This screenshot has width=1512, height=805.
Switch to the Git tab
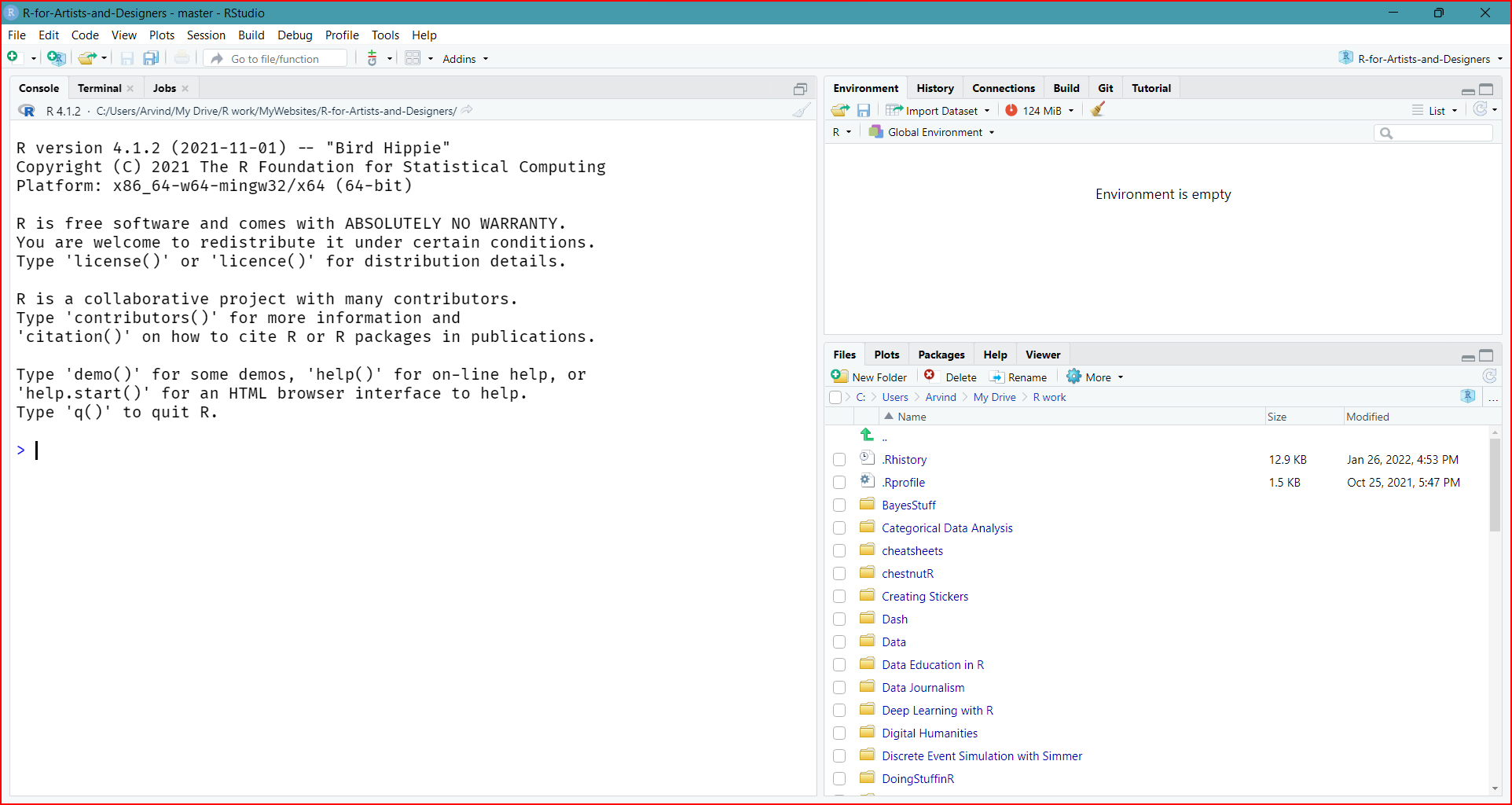[x=1105, y=88]
